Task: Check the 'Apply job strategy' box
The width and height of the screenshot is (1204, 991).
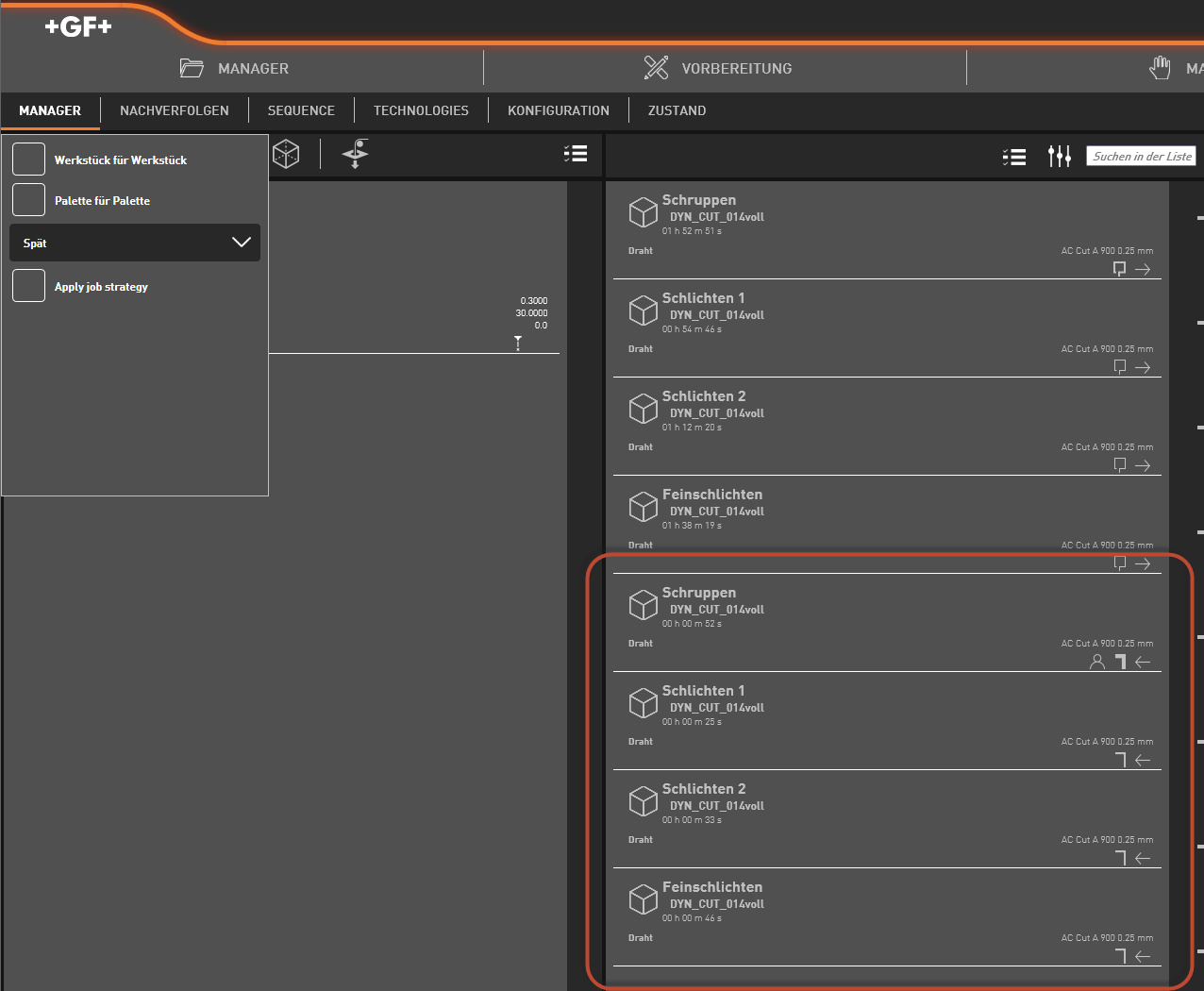Action: click(28, 286)
